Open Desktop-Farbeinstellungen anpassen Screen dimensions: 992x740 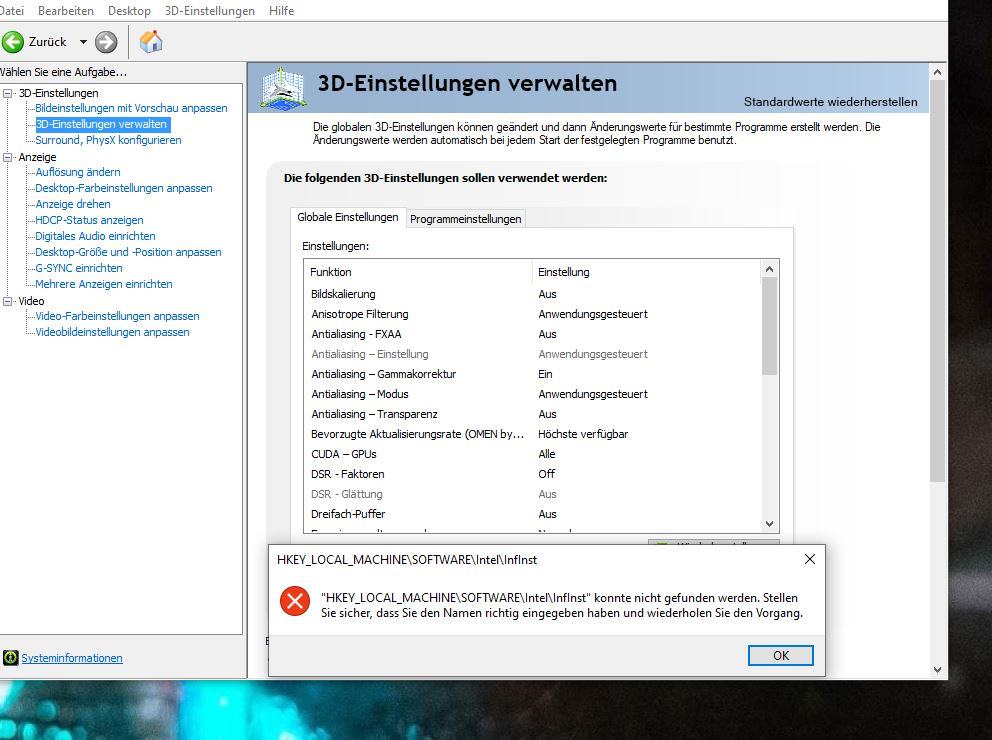[124, 188]
